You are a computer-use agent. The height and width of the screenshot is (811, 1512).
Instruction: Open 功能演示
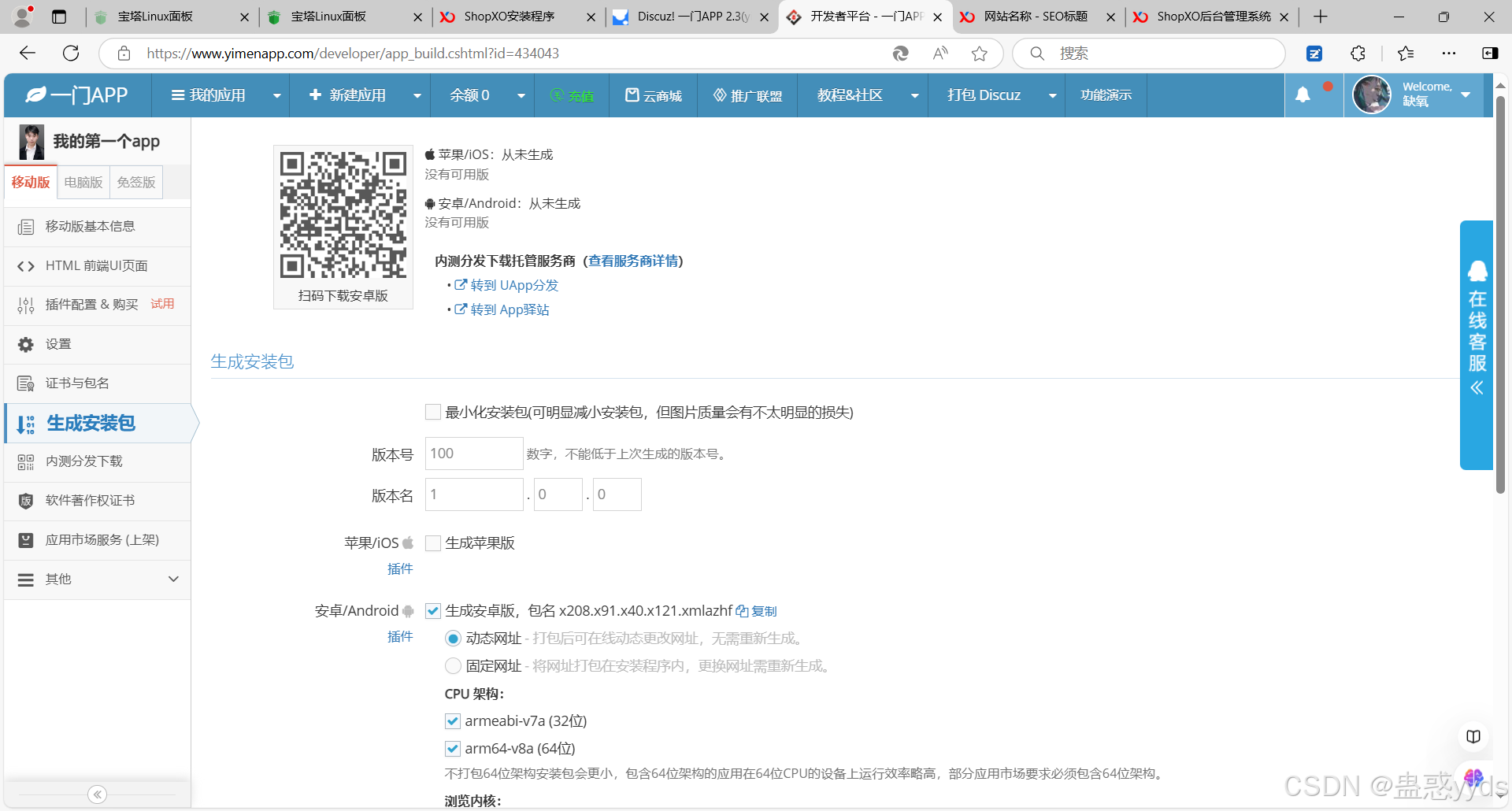point(1106,95)
